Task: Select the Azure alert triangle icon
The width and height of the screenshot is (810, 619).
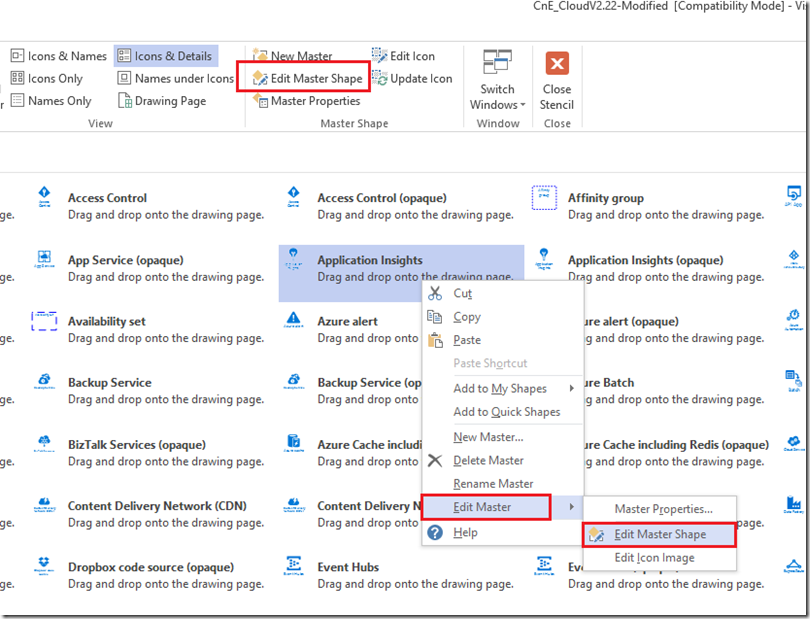Action: coord(293,320)
